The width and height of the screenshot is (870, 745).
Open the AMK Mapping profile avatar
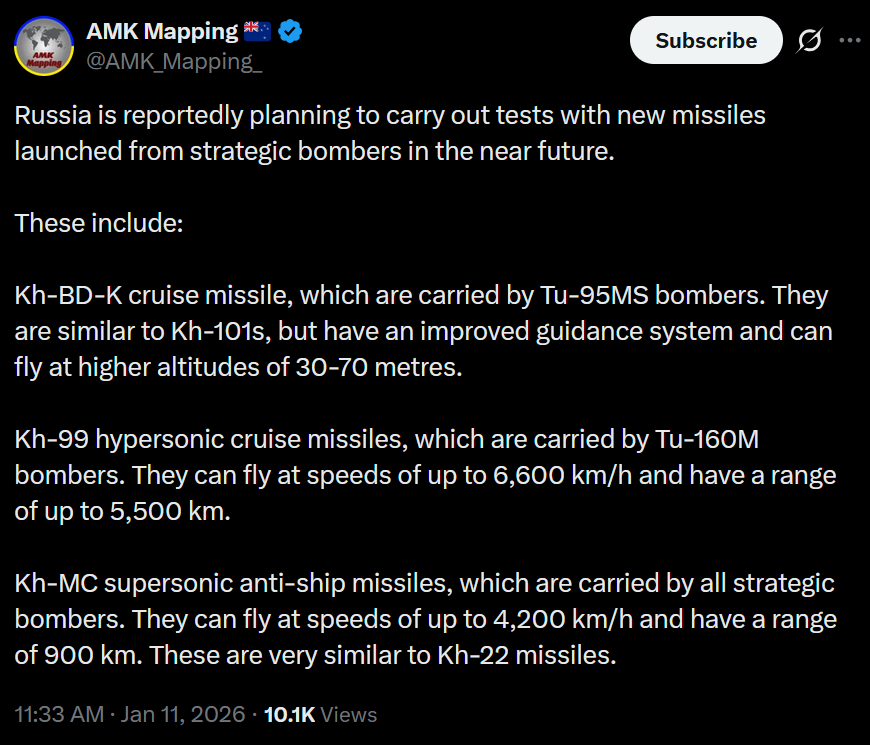[44, 46]
